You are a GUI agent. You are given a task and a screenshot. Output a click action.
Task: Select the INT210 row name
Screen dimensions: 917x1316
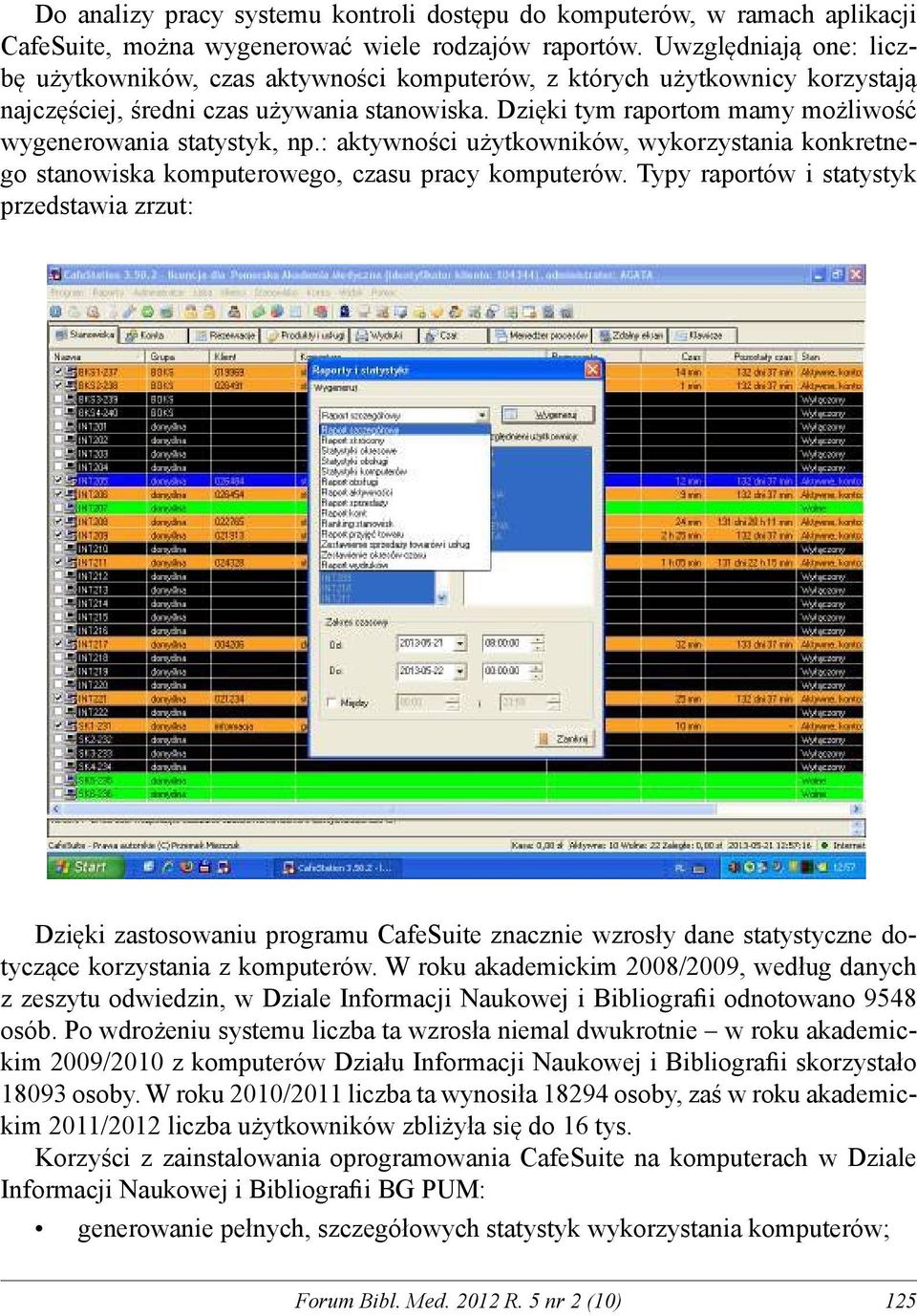pos(93,550)
